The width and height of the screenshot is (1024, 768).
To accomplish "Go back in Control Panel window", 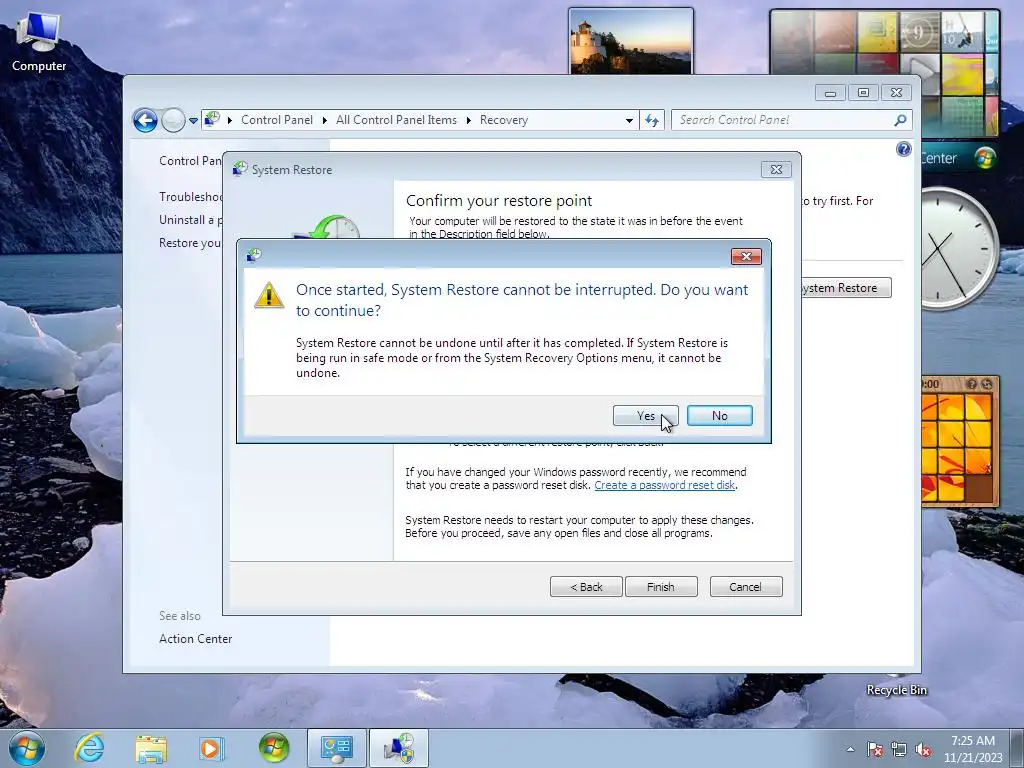I will [x=145, y=120].
